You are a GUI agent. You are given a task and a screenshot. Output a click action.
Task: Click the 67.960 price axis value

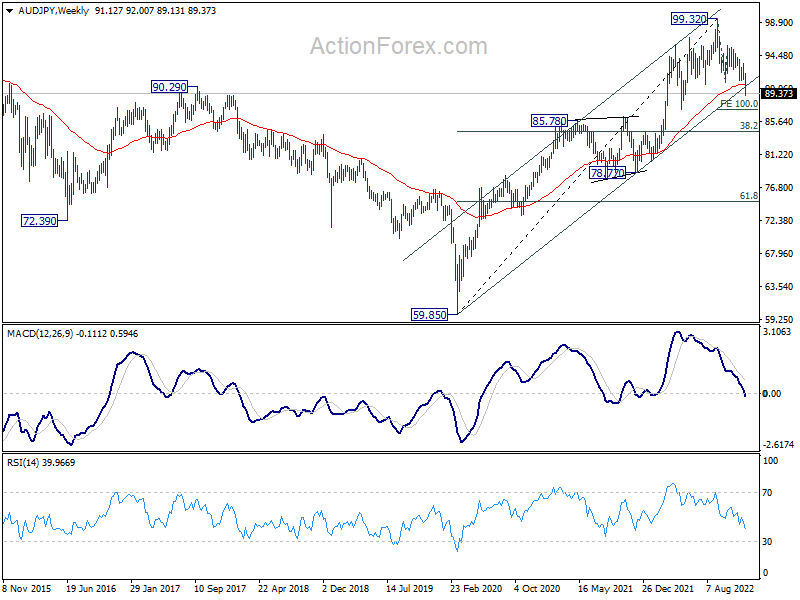coord(779,254)
